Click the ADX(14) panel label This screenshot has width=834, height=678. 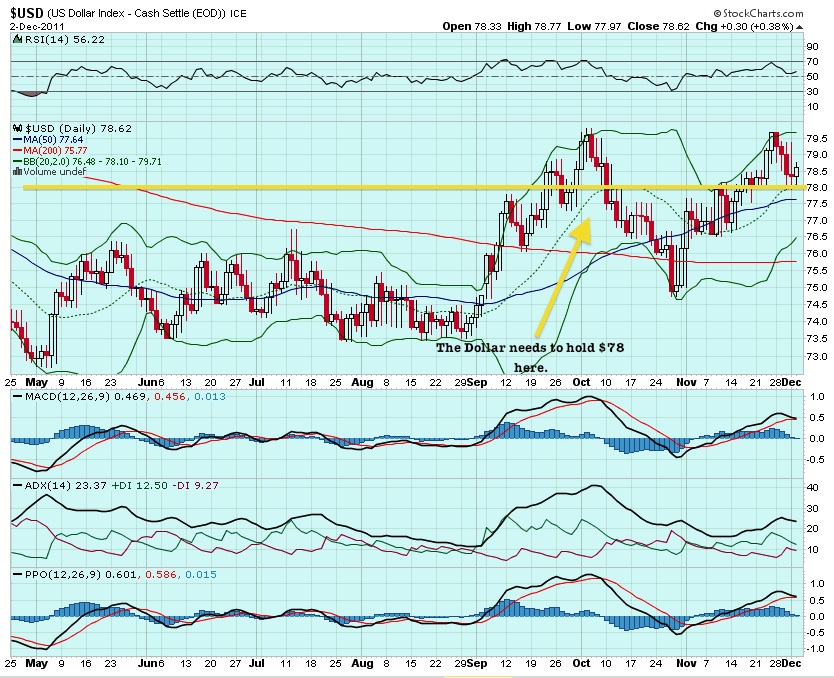(x=39, y=485)
